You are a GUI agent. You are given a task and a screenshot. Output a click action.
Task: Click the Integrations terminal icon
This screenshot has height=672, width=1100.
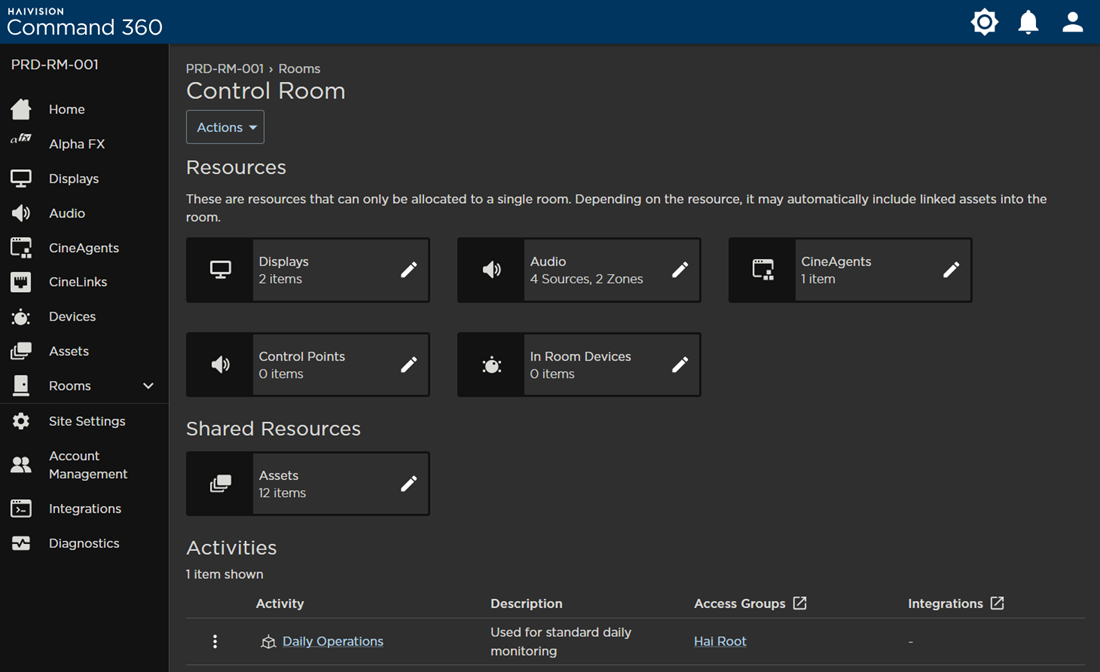[x=21, y=509]
